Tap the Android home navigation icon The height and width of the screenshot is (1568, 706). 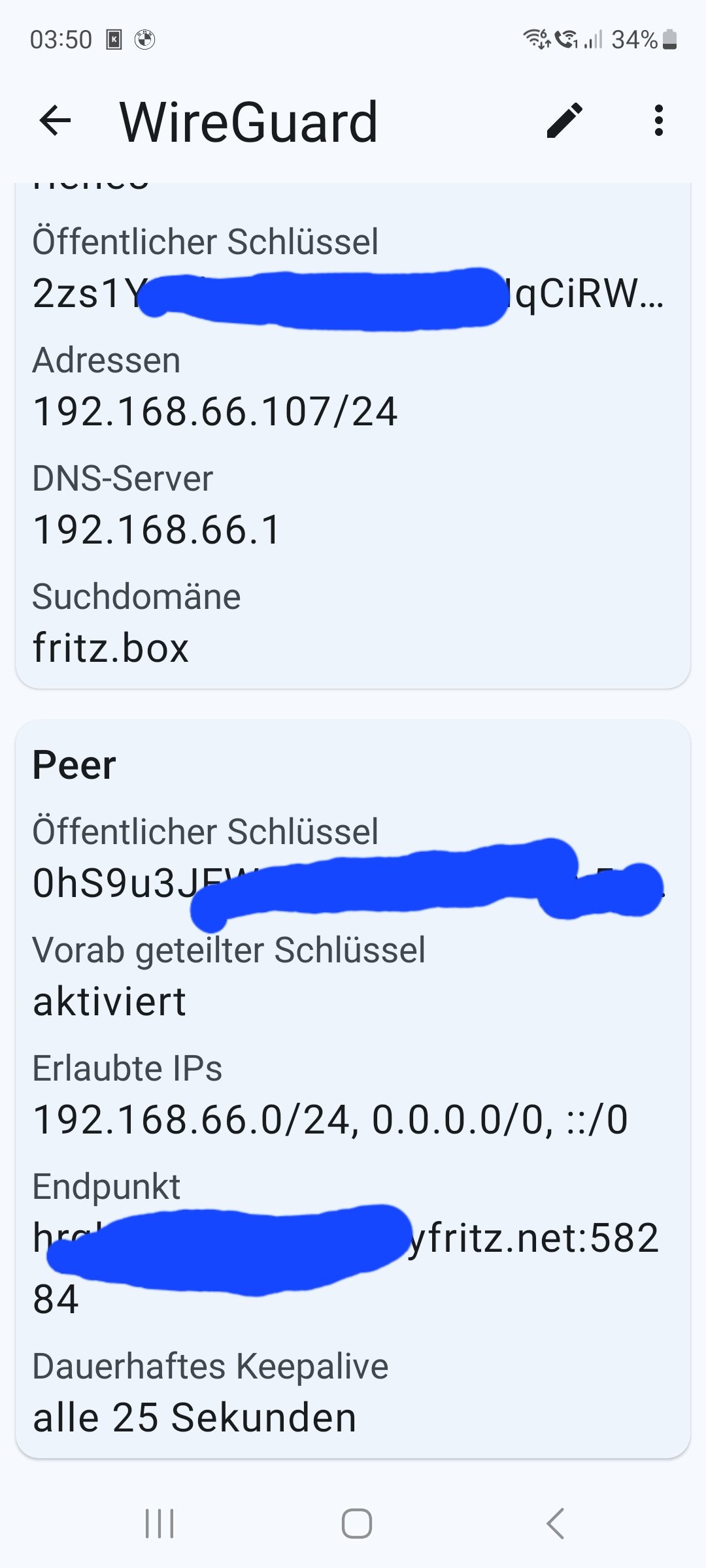pos(357,1524)
